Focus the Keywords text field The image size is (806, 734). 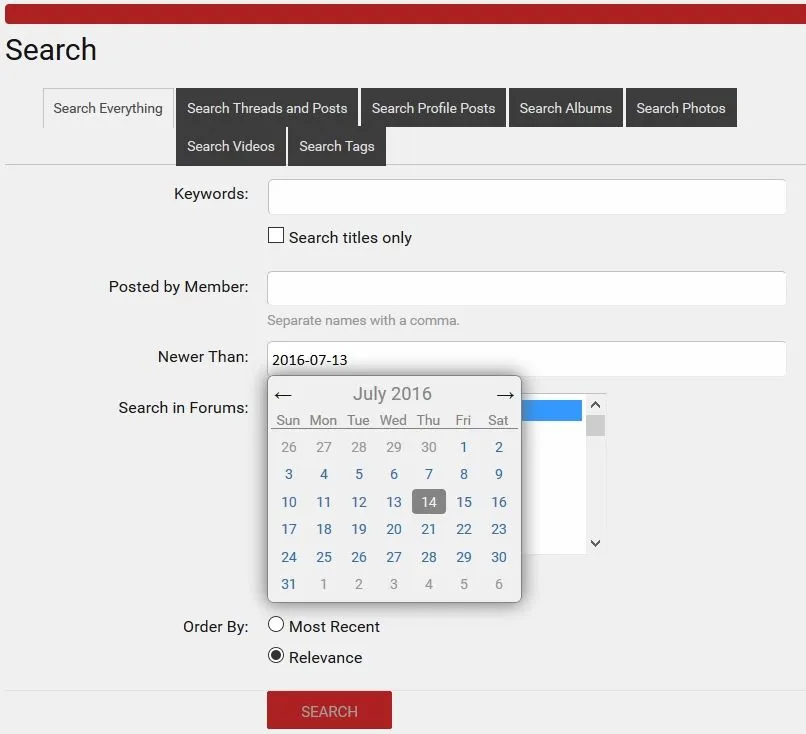[526, 197]
